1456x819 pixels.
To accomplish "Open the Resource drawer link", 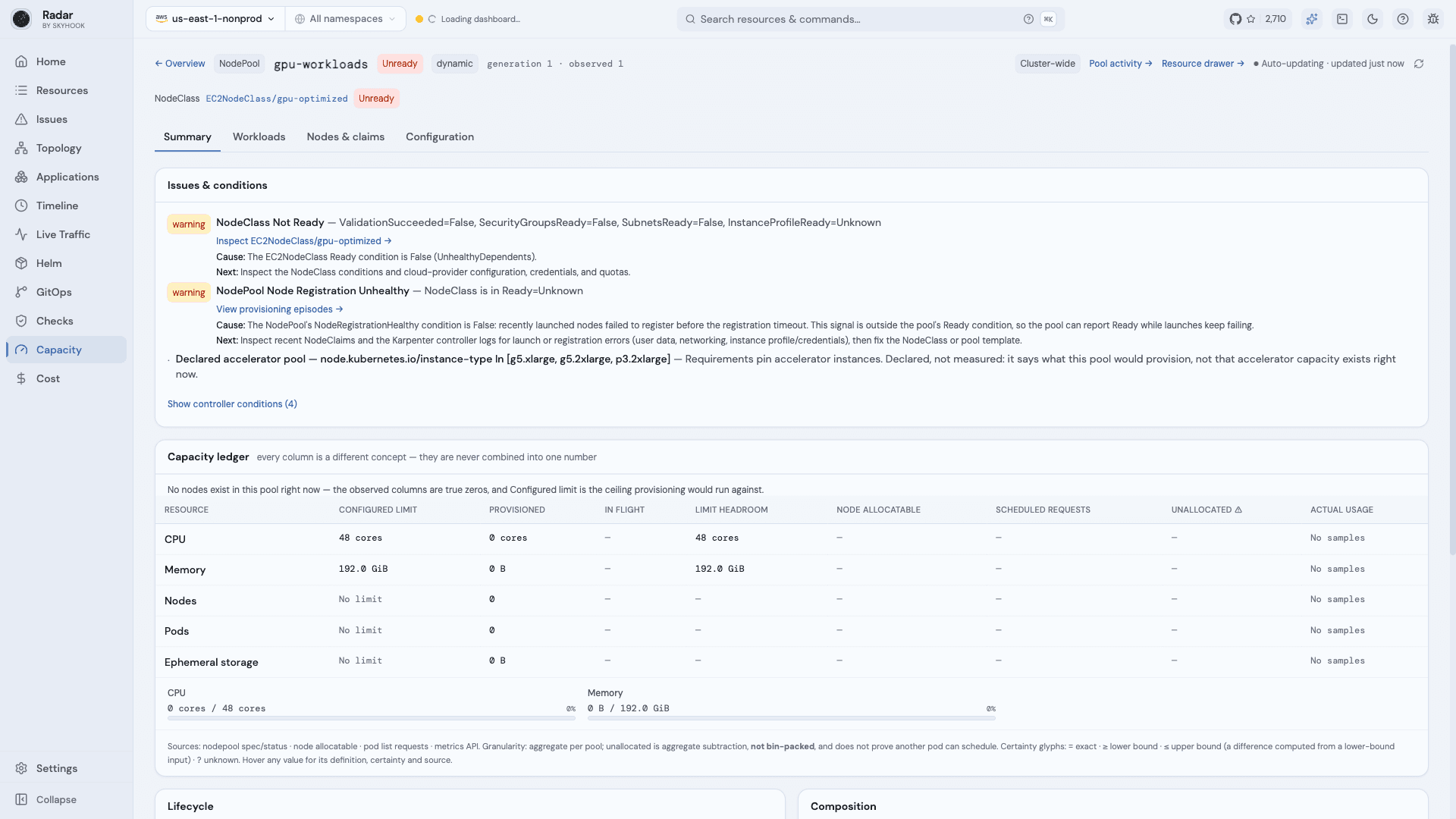I will click(x=1203, y=64).
